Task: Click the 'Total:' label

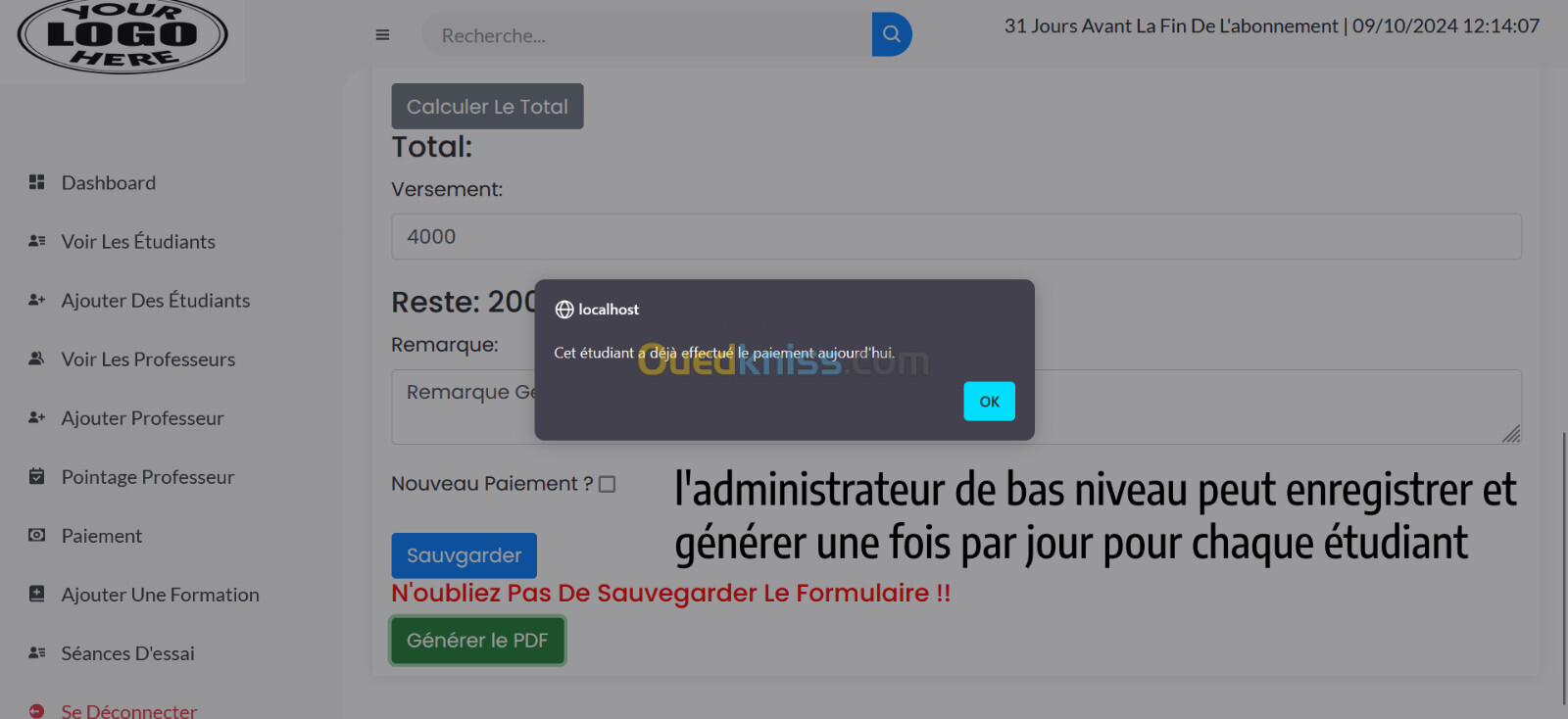Action: coord(432,147)
